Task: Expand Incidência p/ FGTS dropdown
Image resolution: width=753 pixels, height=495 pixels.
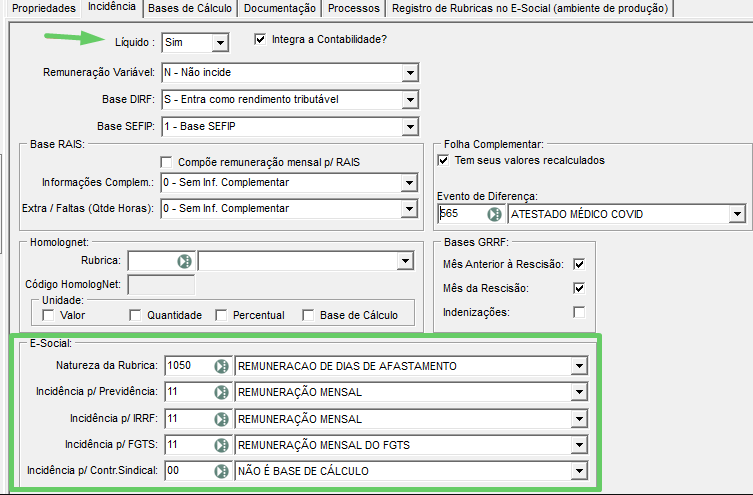Action: tap(579, 445)
